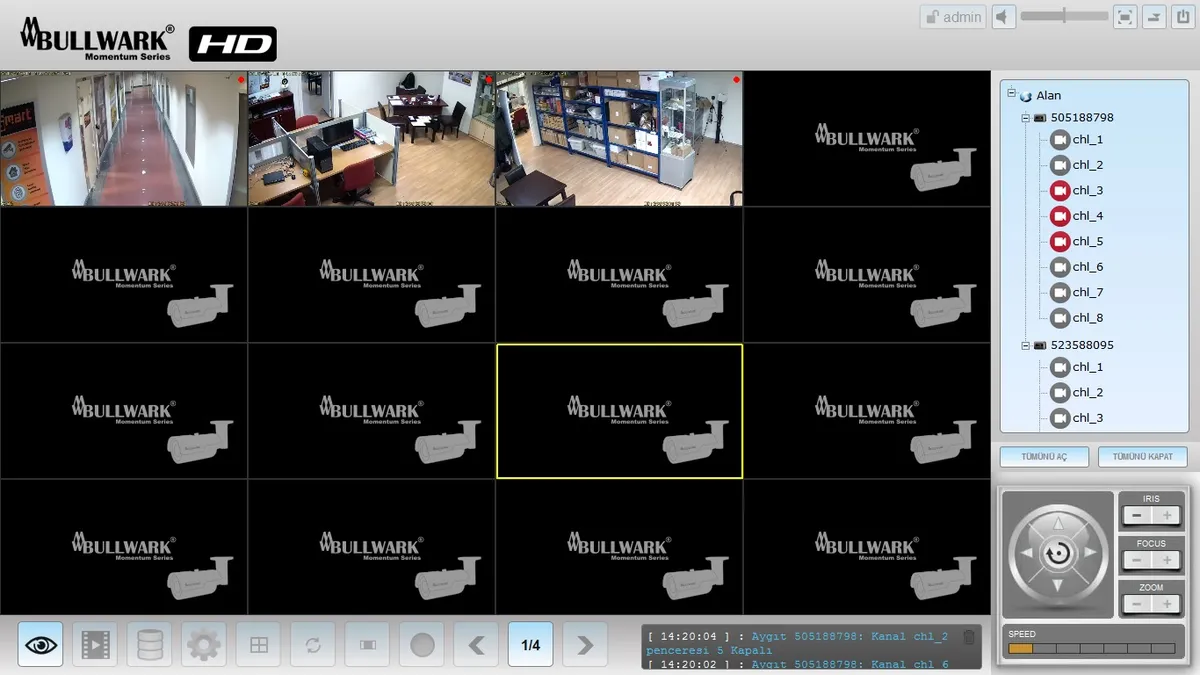Tilt the camera up with PTZ arrow

tap(1058, 521)
